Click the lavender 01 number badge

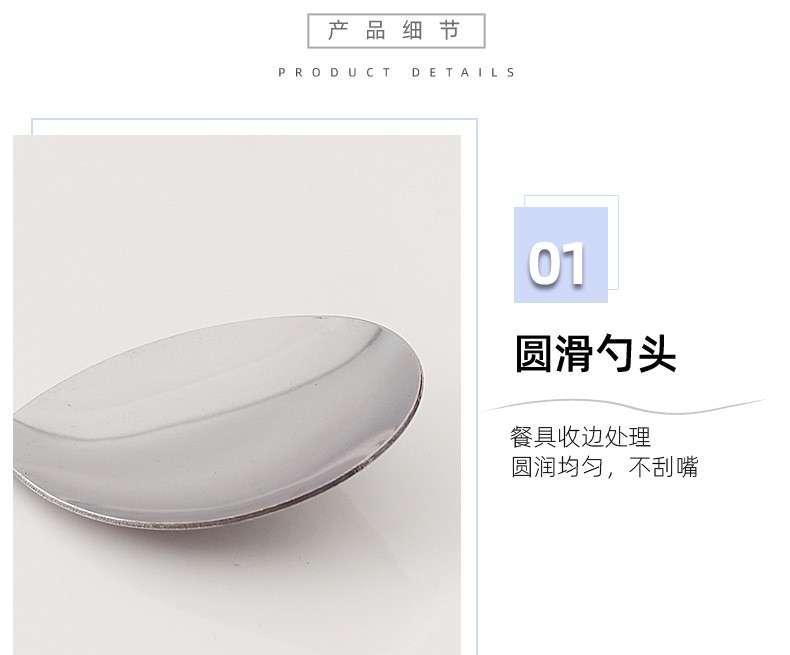(561, 254)
